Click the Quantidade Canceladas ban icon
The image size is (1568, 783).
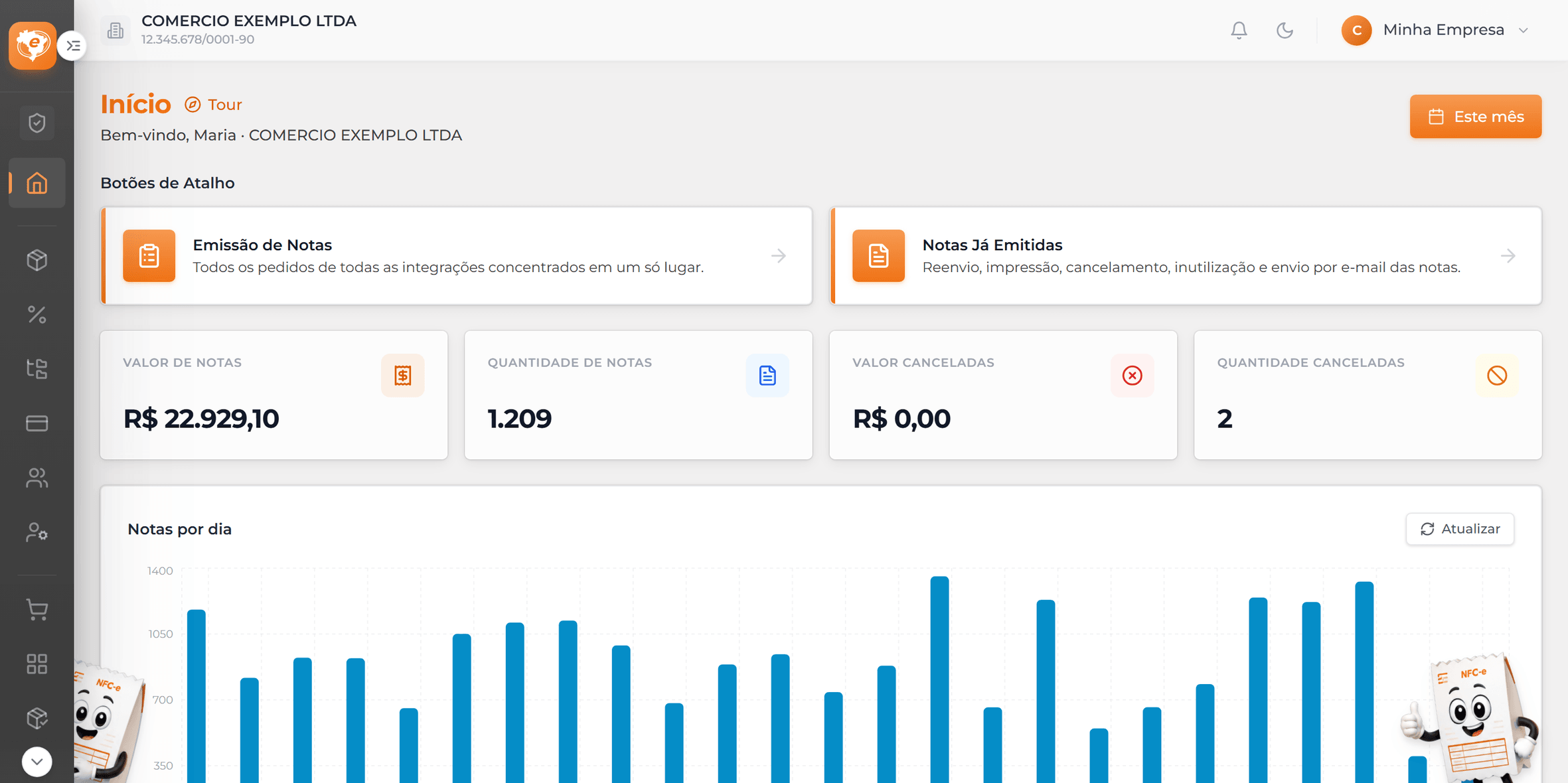point(1497,376)
